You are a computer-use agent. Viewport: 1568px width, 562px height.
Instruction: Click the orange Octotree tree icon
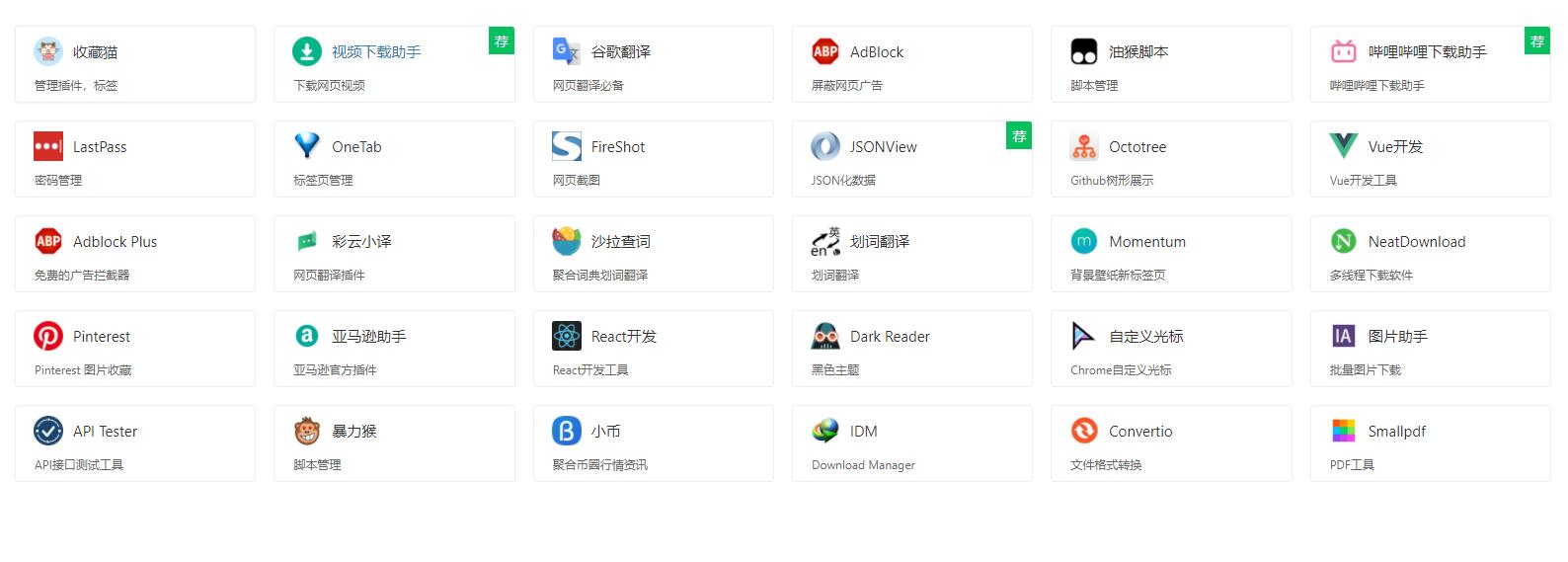(x=1084, y=146)
